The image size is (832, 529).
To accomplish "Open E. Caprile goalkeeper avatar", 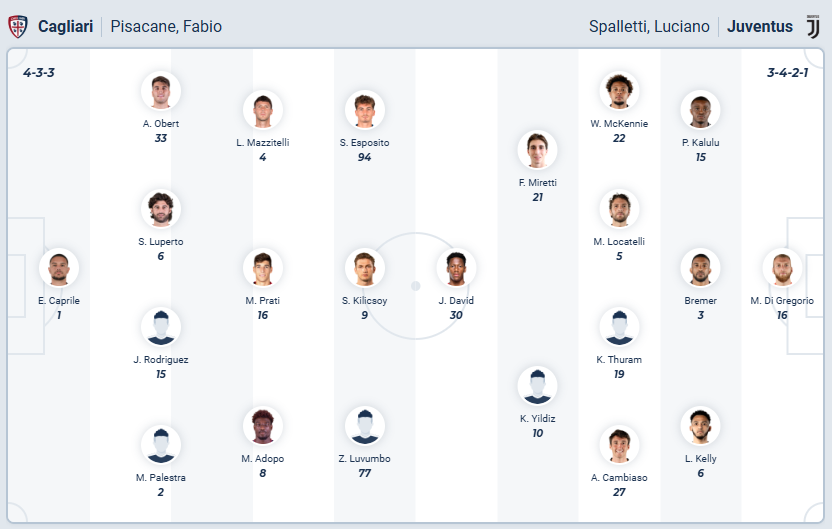I will click(59, 268).
